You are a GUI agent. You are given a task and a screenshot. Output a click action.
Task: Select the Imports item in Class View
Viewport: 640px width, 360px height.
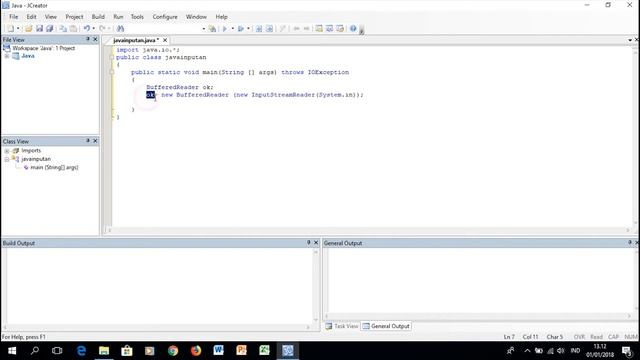31,151
